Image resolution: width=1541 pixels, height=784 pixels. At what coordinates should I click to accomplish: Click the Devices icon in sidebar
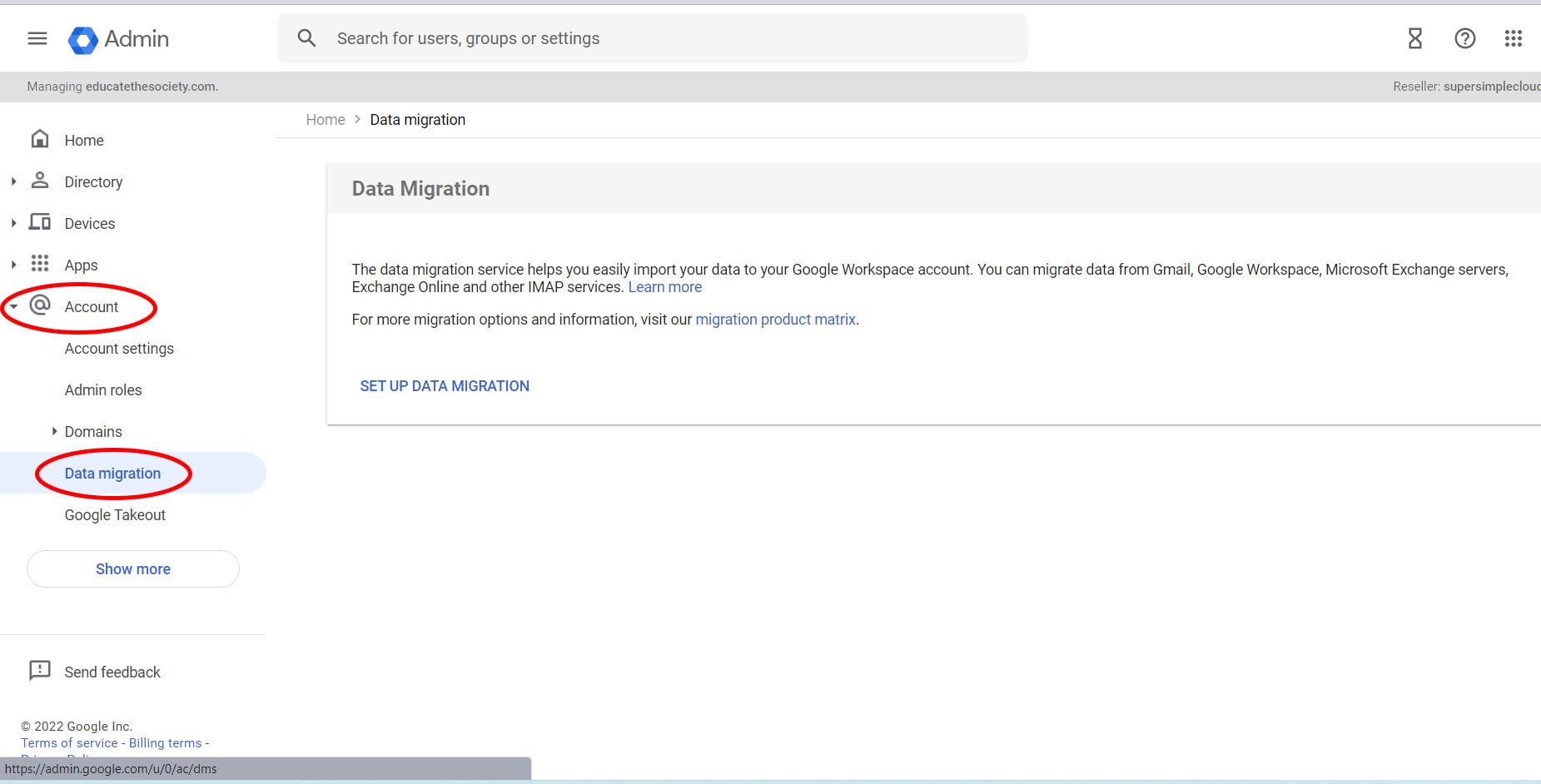tap(40, 222)
